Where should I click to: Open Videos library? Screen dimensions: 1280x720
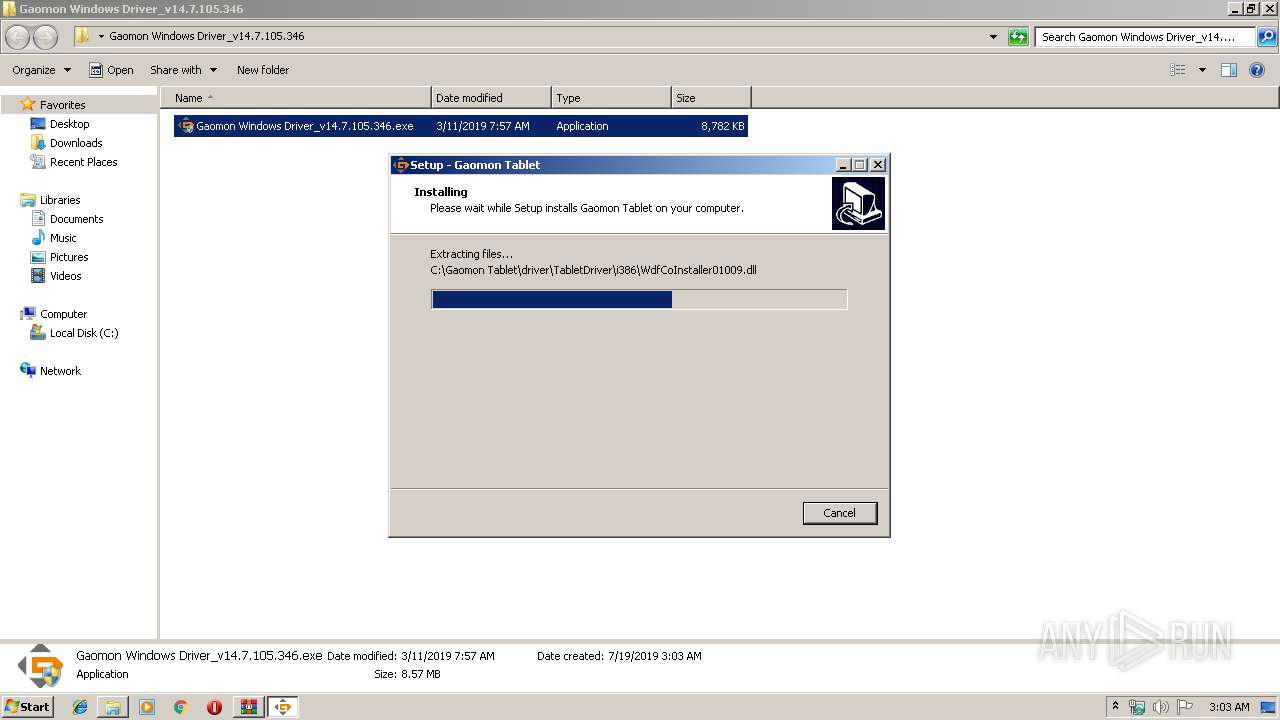pos(65,276)
